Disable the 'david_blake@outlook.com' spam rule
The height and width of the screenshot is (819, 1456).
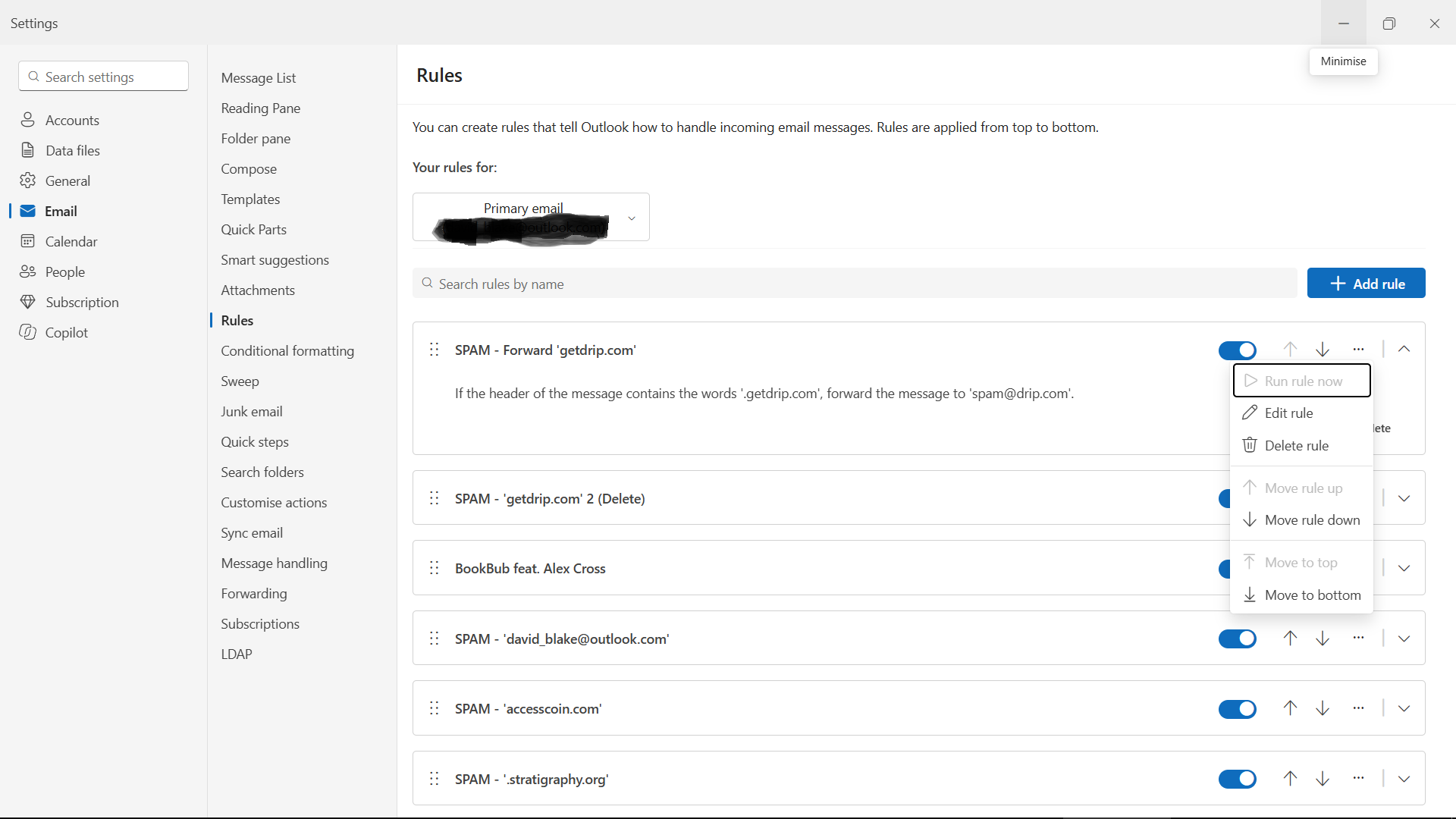1237,639
